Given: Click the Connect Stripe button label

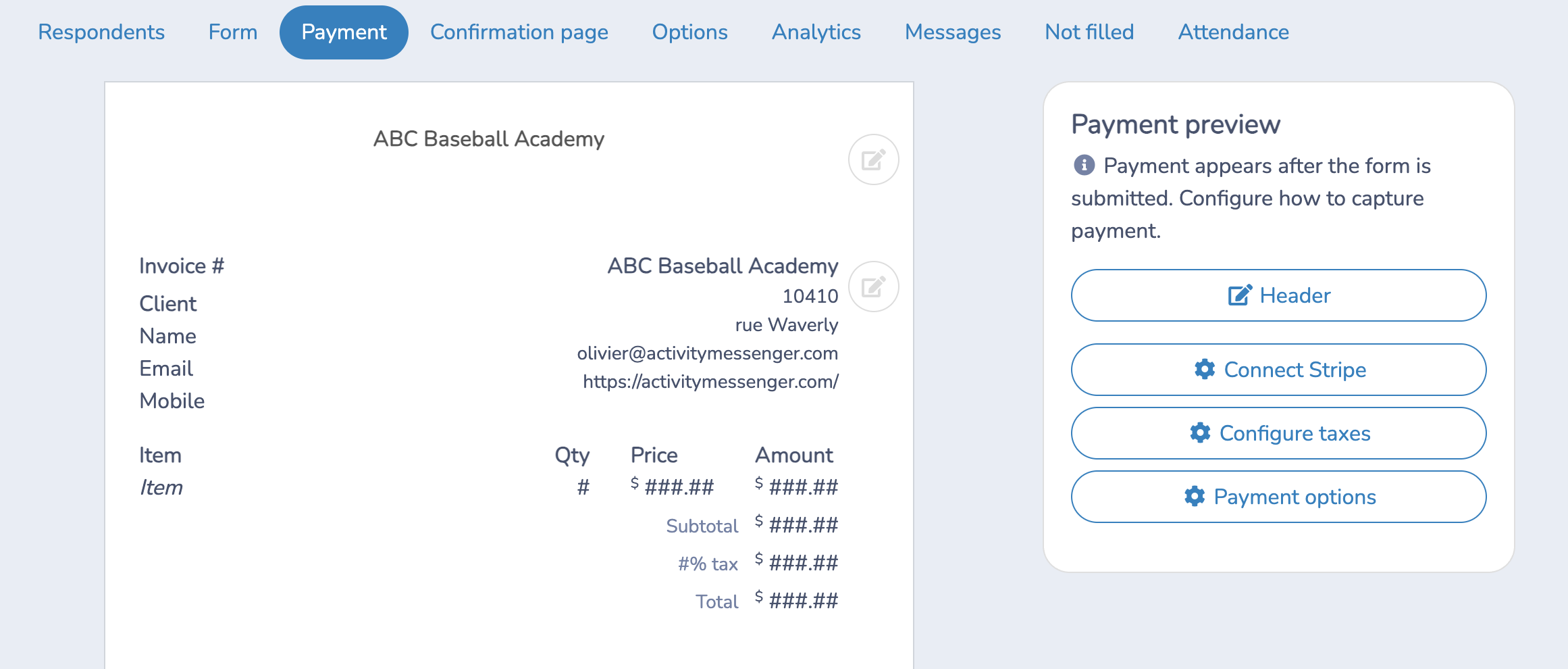Looking at the screenshot, I should point(1295,370).
